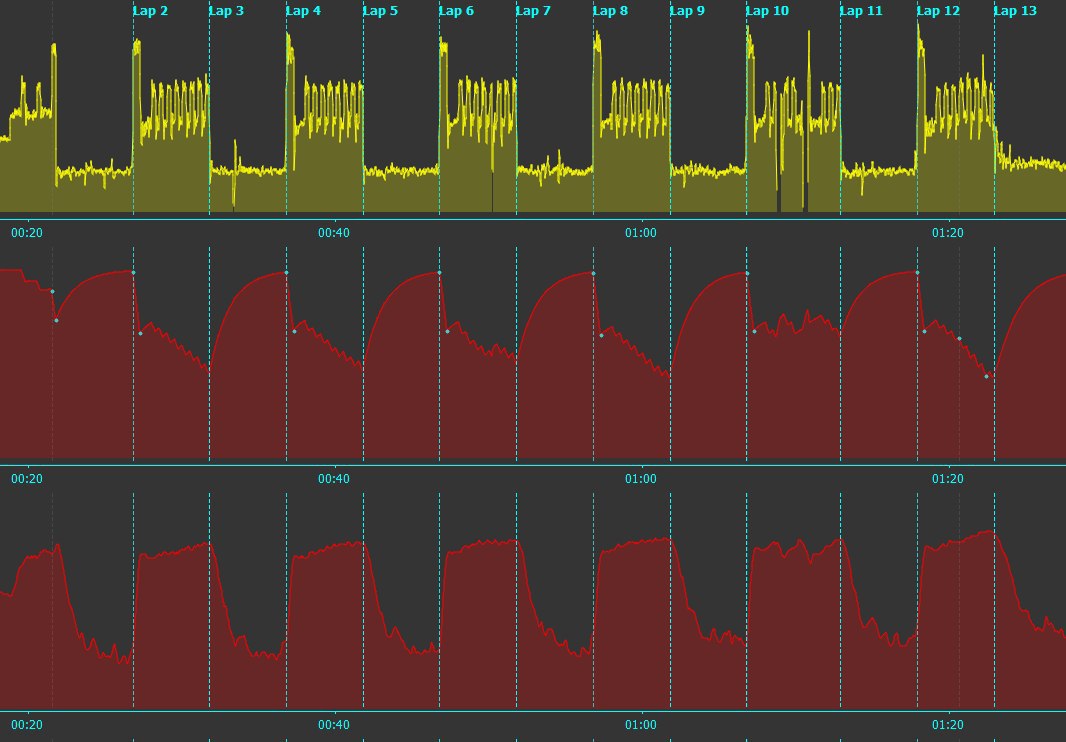Screen dimensions: 1066x742
Task: Select the Lap 3 marker label
Action: 226,11
